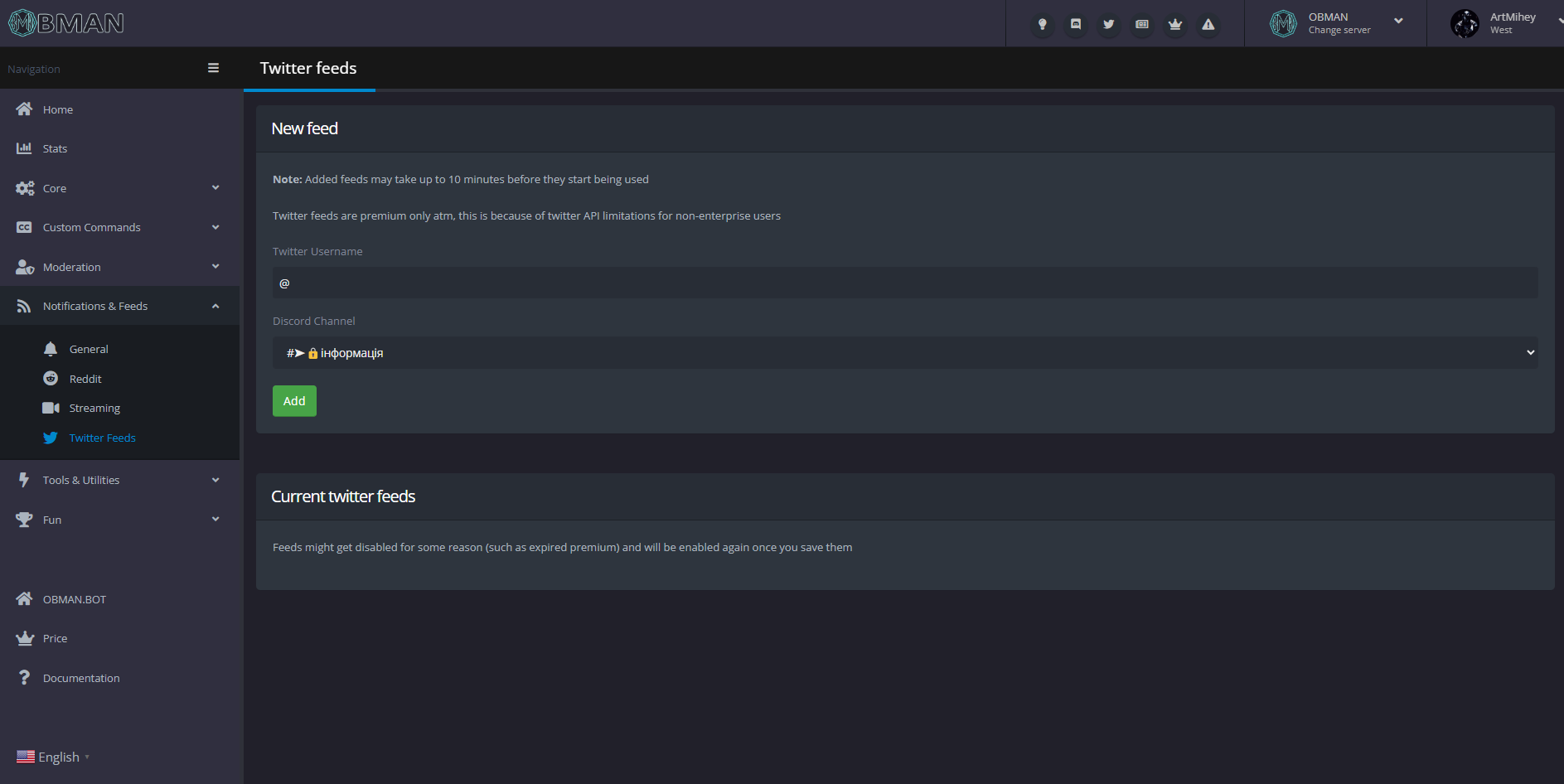This screenshot has width=1564, height=784.
Task: Click the Documentation question mark icon
Action: coord(24,678)
